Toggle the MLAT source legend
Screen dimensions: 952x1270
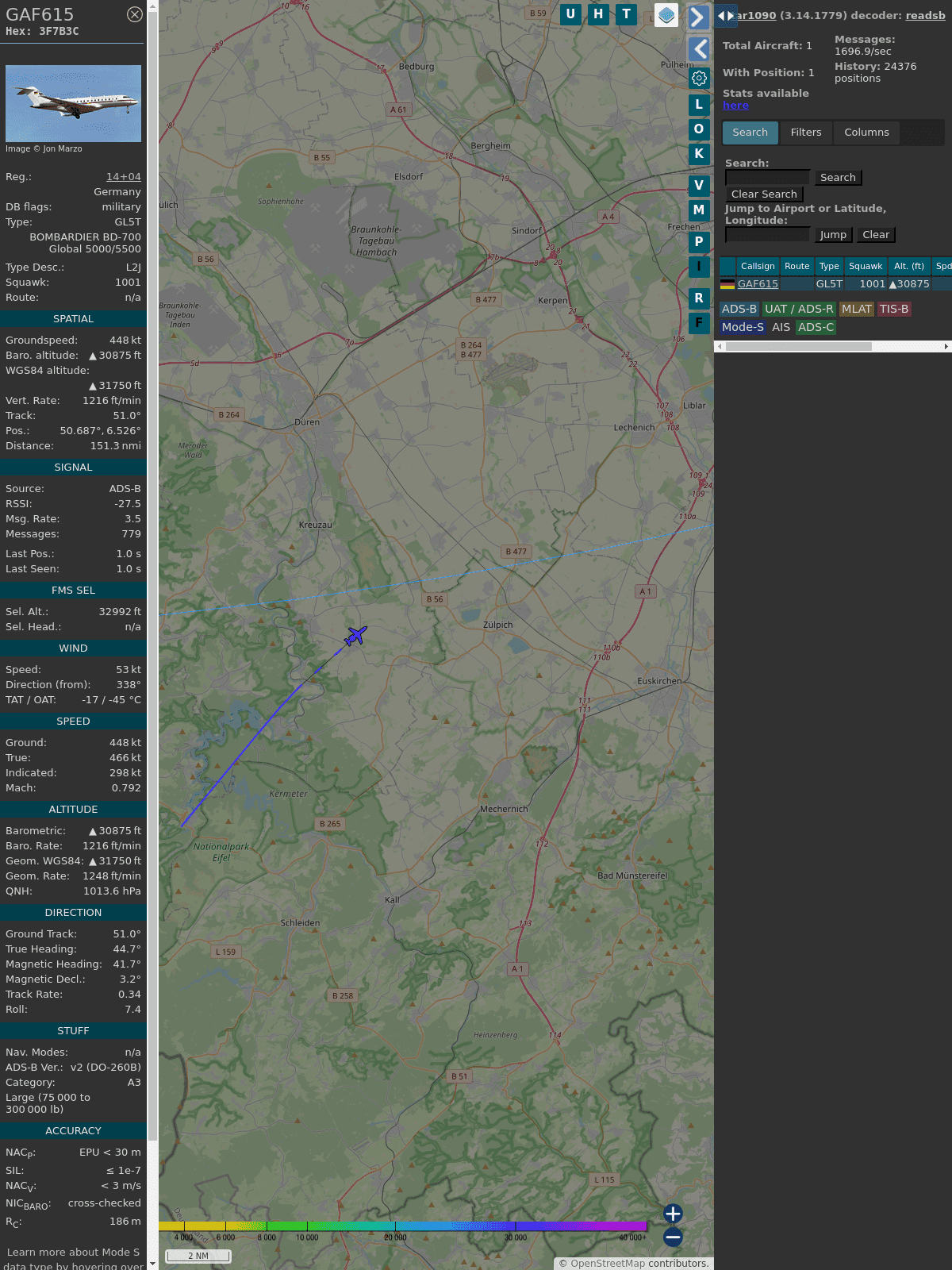[857, 310]
